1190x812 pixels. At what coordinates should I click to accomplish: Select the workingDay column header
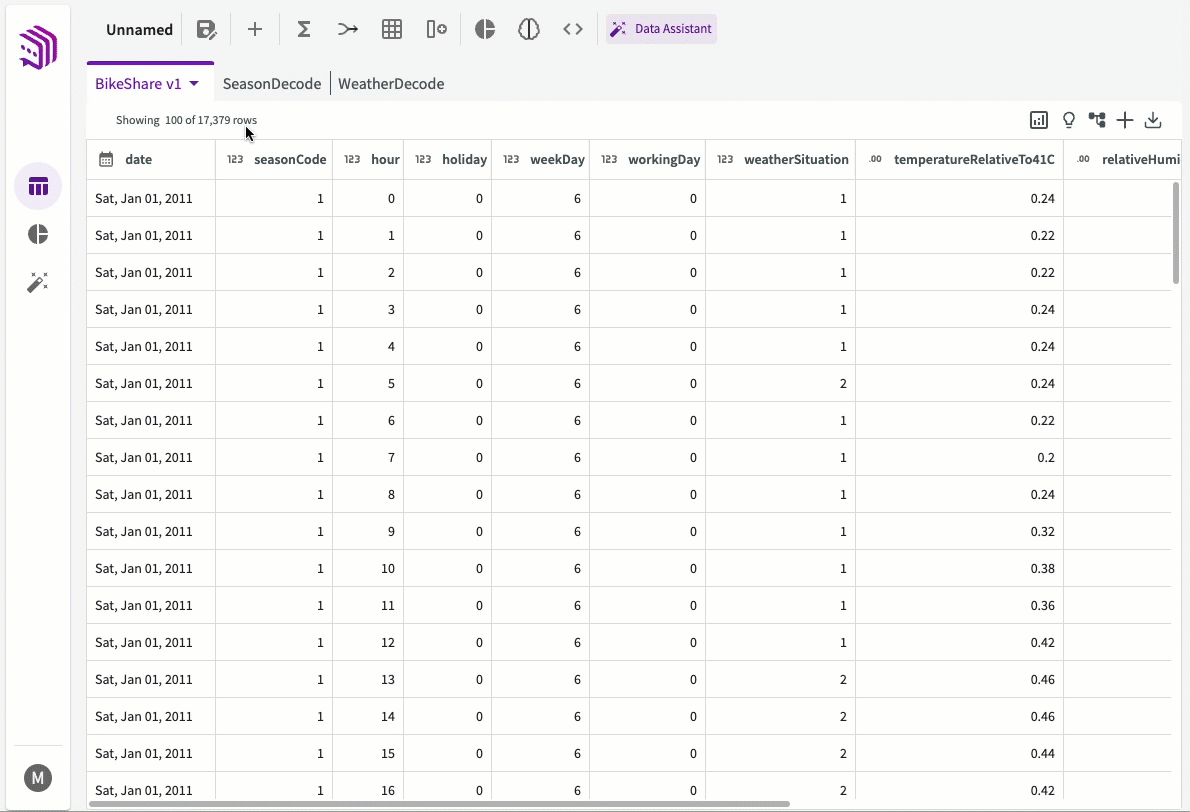(x=647, y=159)
